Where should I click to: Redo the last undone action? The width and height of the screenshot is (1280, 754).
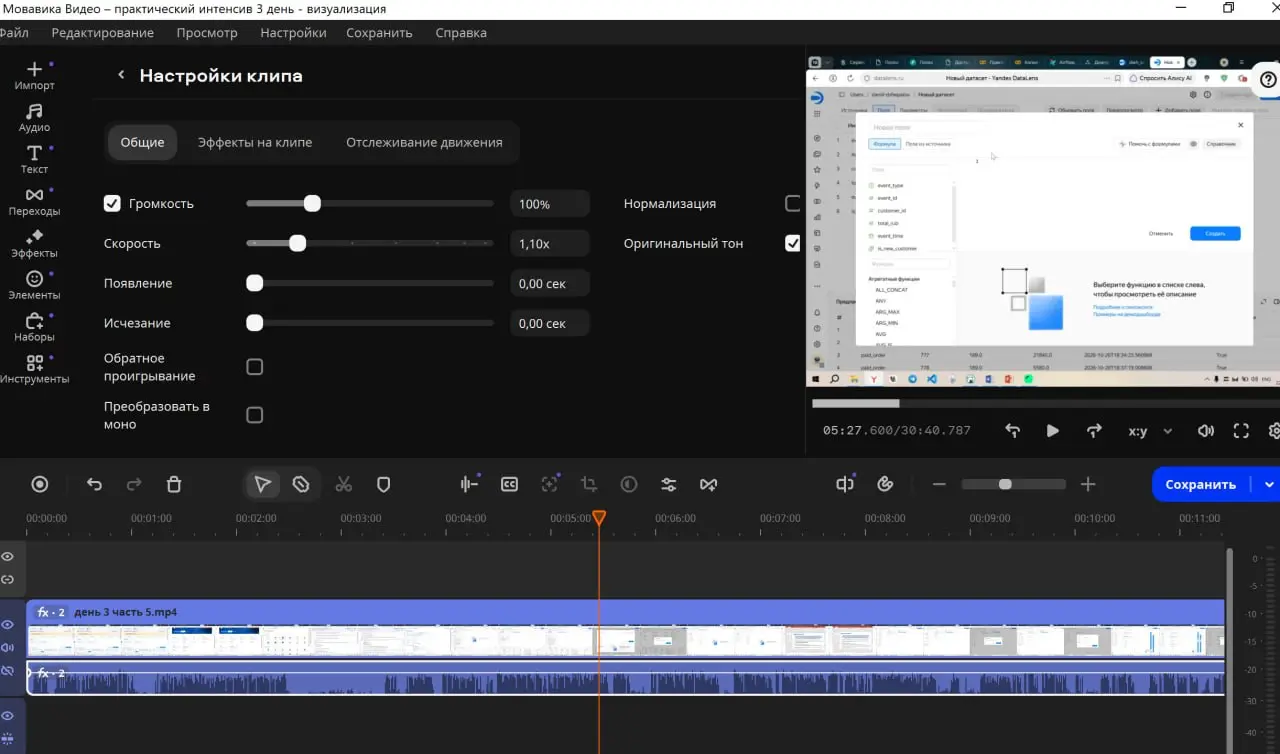coord(134,484)
